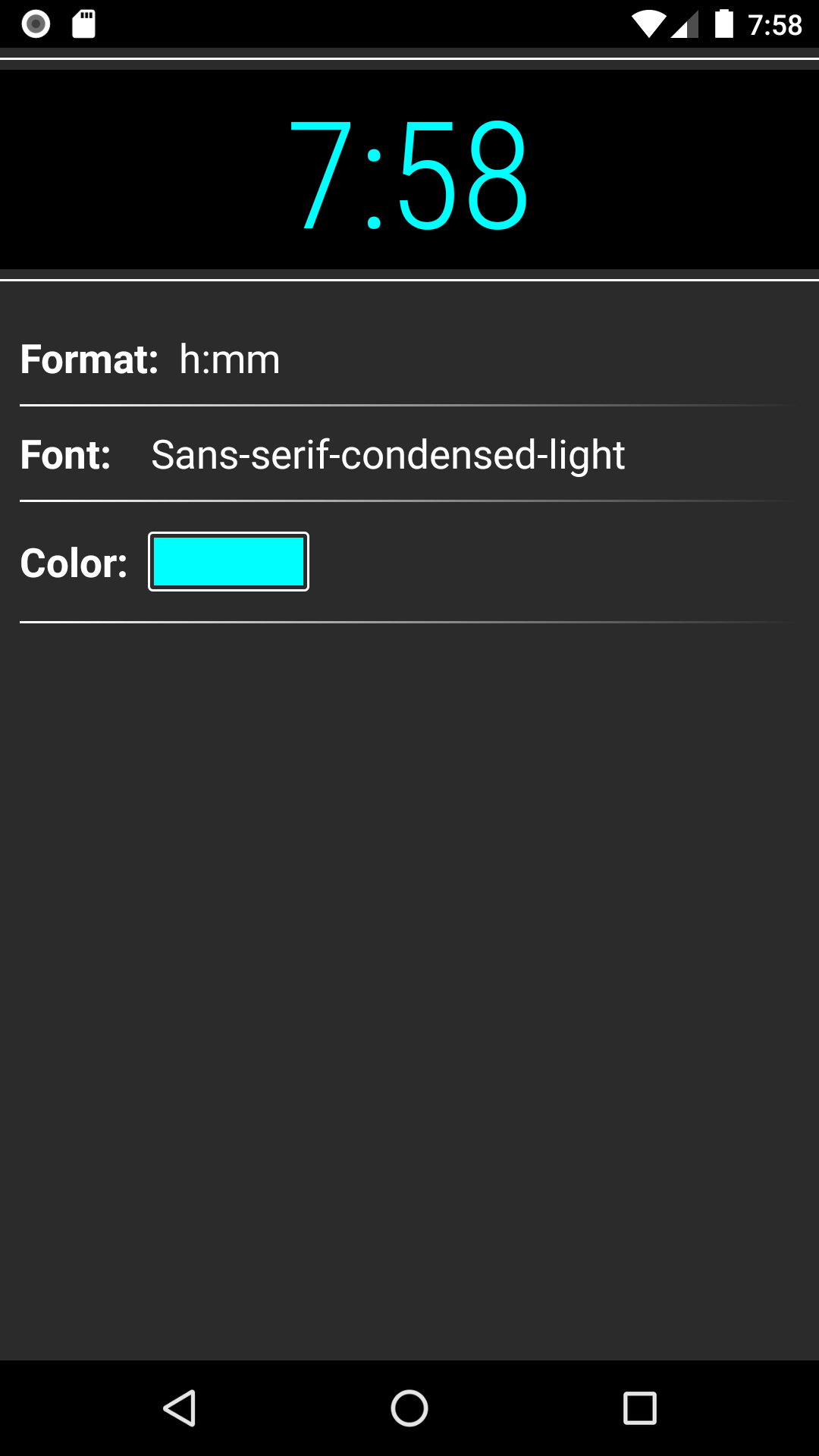The image size is (819, 1456).
Task: Tap the battery status icon
Action: click(x=724, y=24)
